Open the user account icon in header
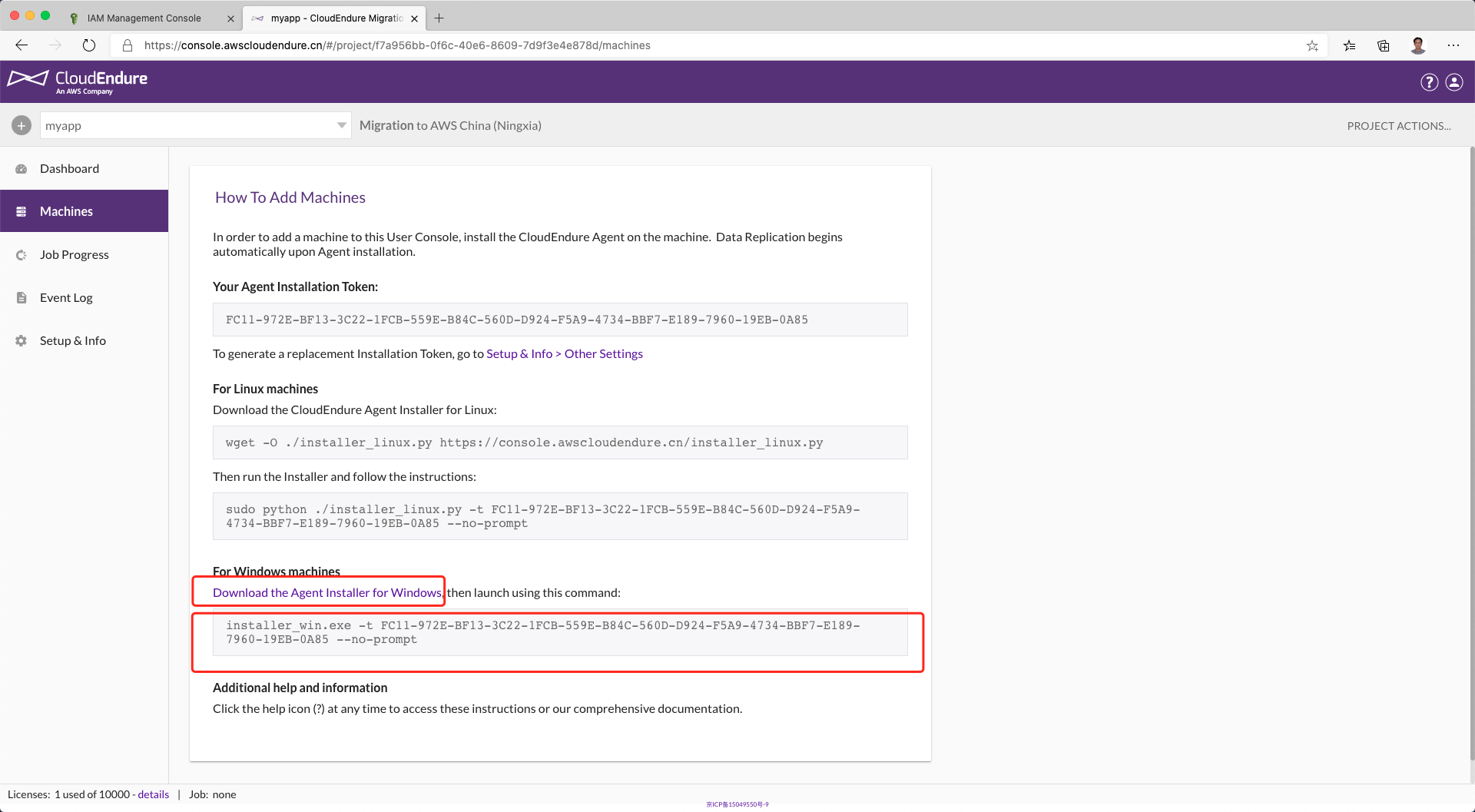 (1454, 82)
